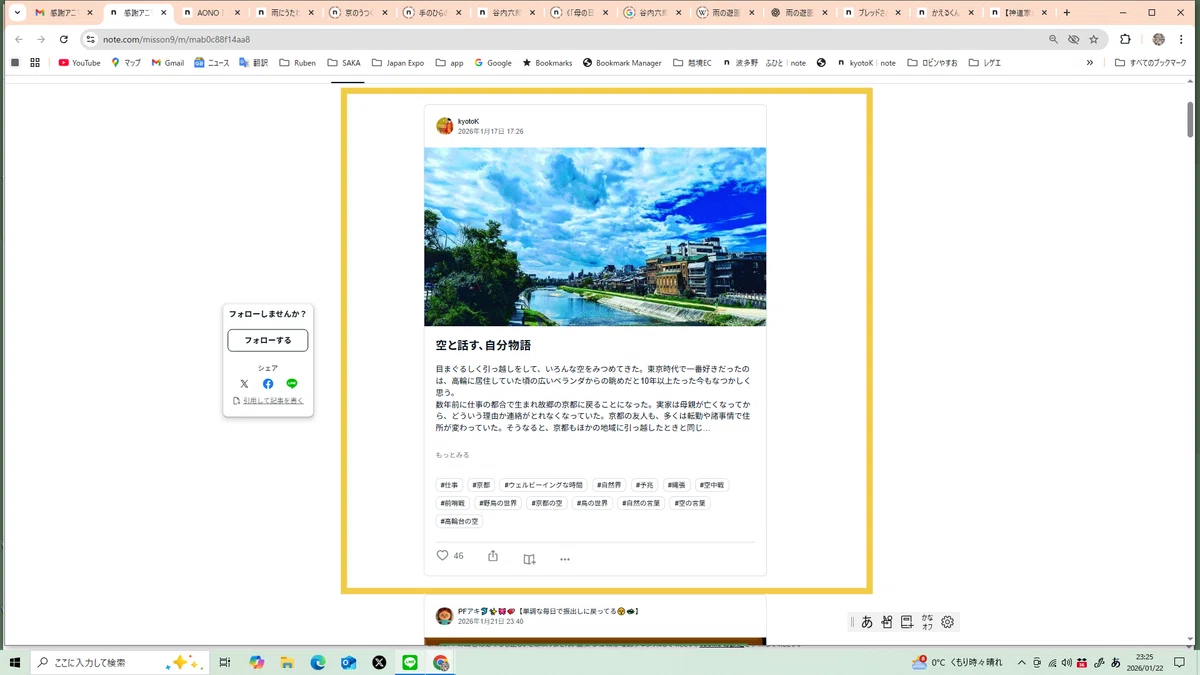1200x675 pixels.
Task: Show hidden system tray icons chevron
Action: [1021, 662]
